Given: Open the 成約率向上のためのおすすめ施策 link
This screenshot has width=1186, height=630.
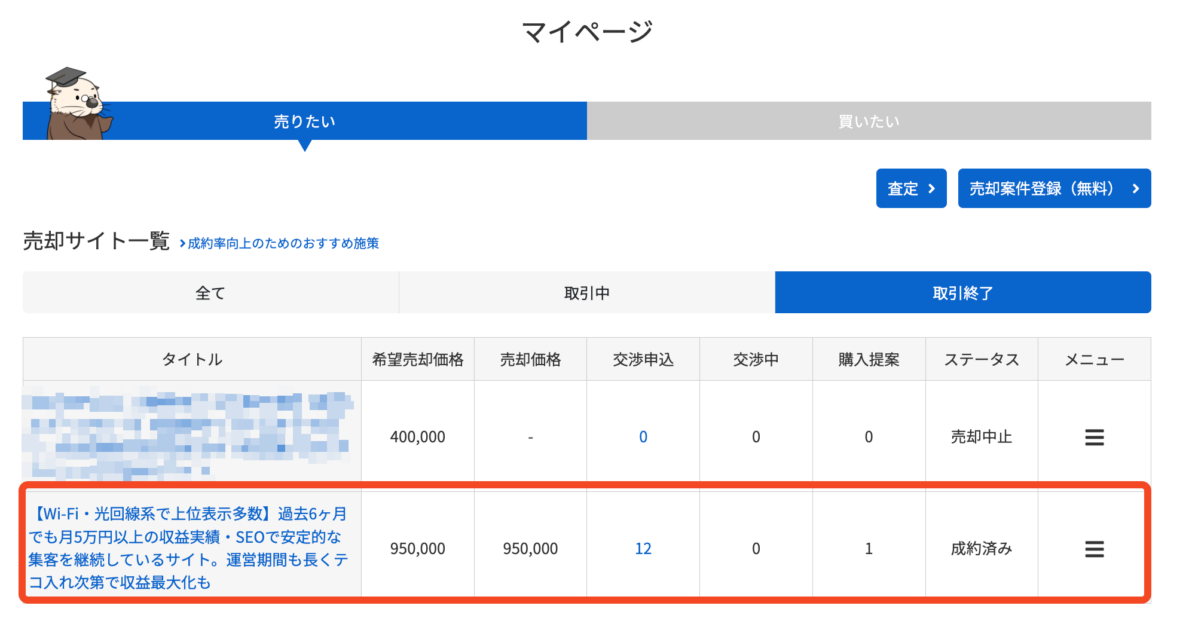Looking at the screenshot, I should tap(283, 243).
